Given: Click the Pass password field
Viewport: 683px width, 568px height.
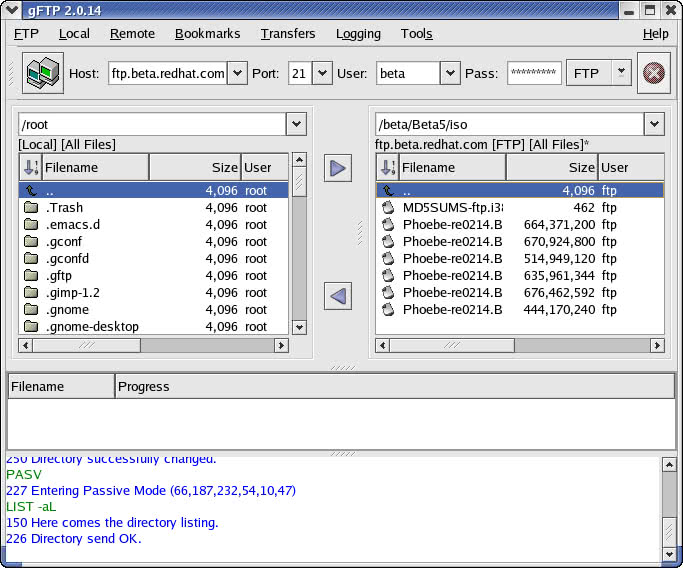Looking at the screenshot, I should 534,73.
